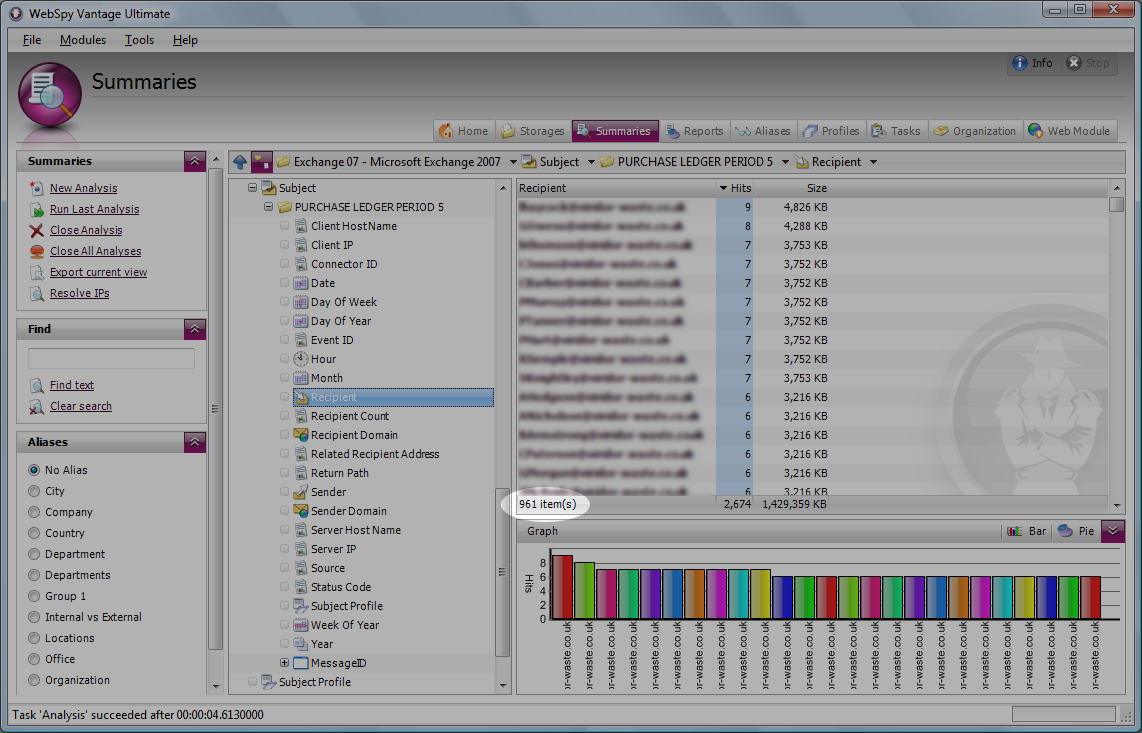The height and width of the screenshot is (733, 1142).
Task: Click the Sender Domain icon in tree
Action: click(x=301, y=511)
